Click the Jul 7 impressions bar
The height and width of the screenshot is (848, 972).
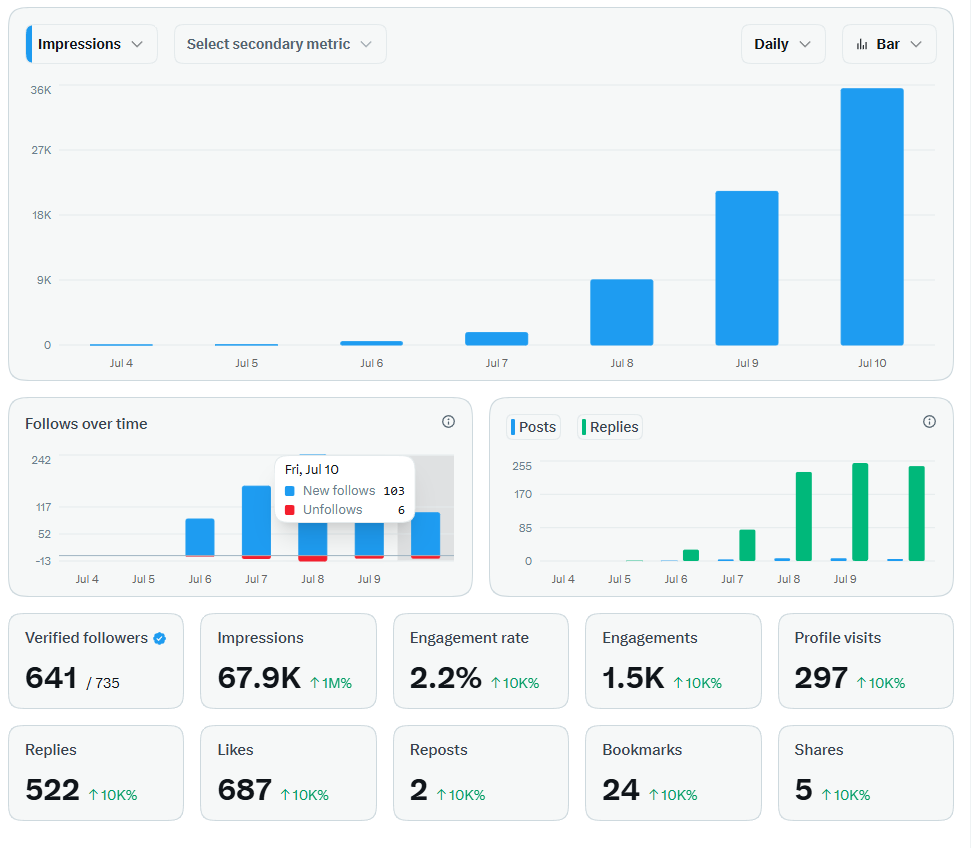(497, 338)
